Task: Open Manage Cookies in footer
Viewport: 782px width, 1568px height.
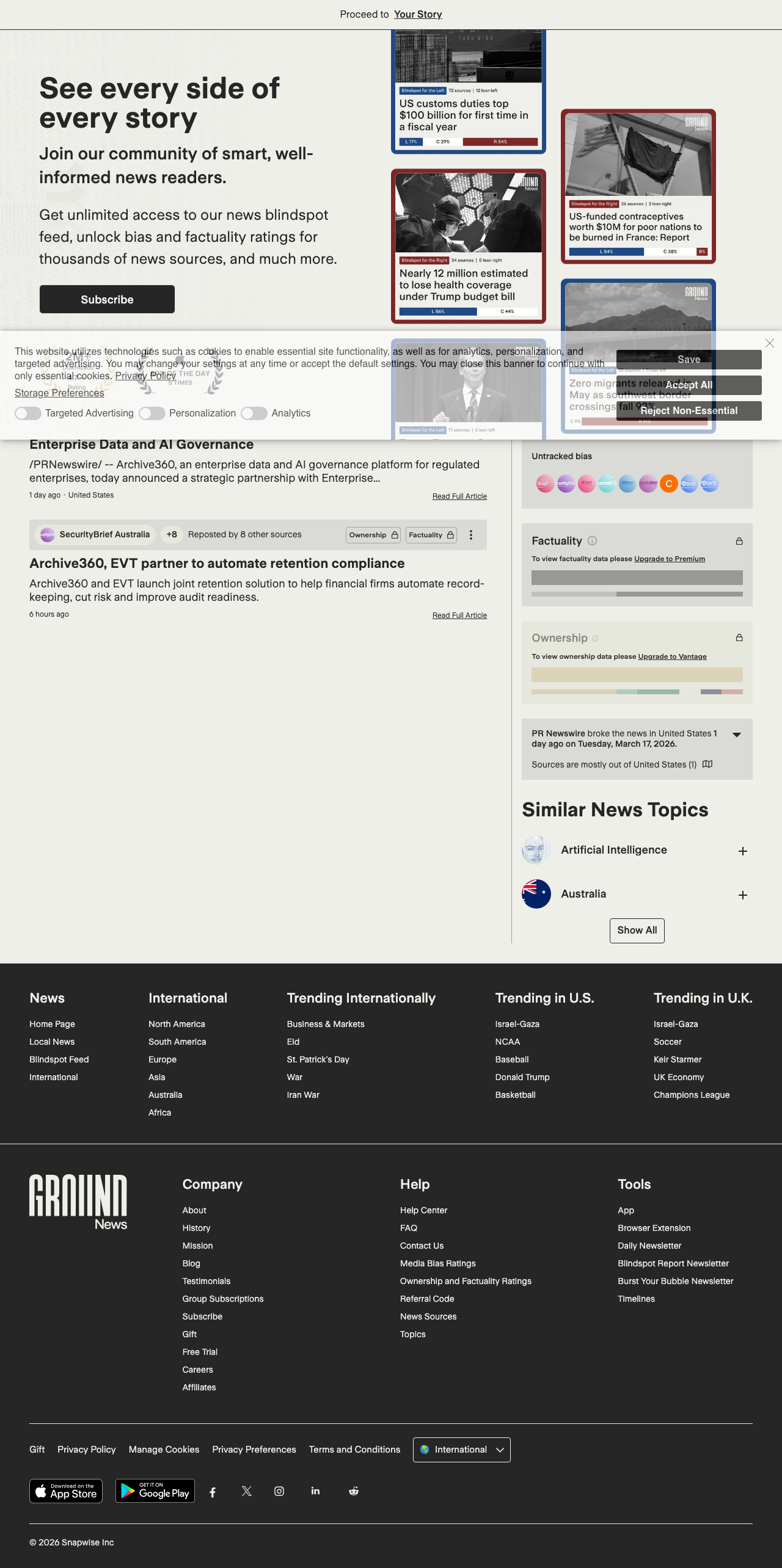Action: [164, 1450]
